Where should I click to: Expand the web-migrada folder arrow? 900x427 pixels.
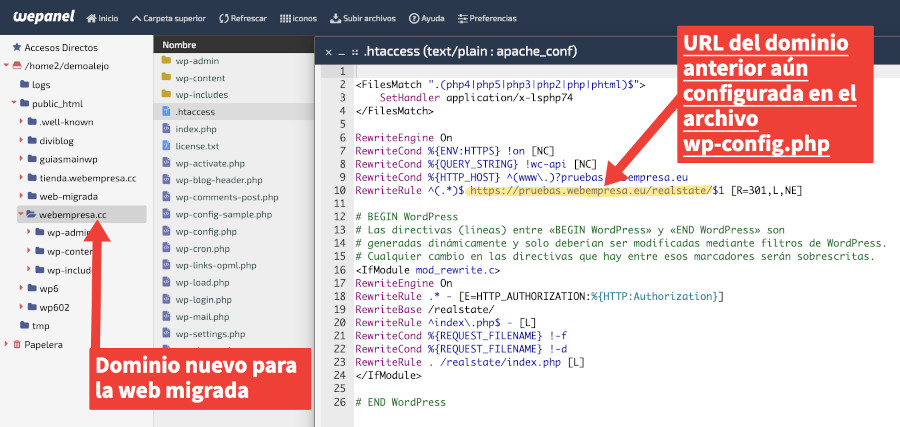pos(21,196)
